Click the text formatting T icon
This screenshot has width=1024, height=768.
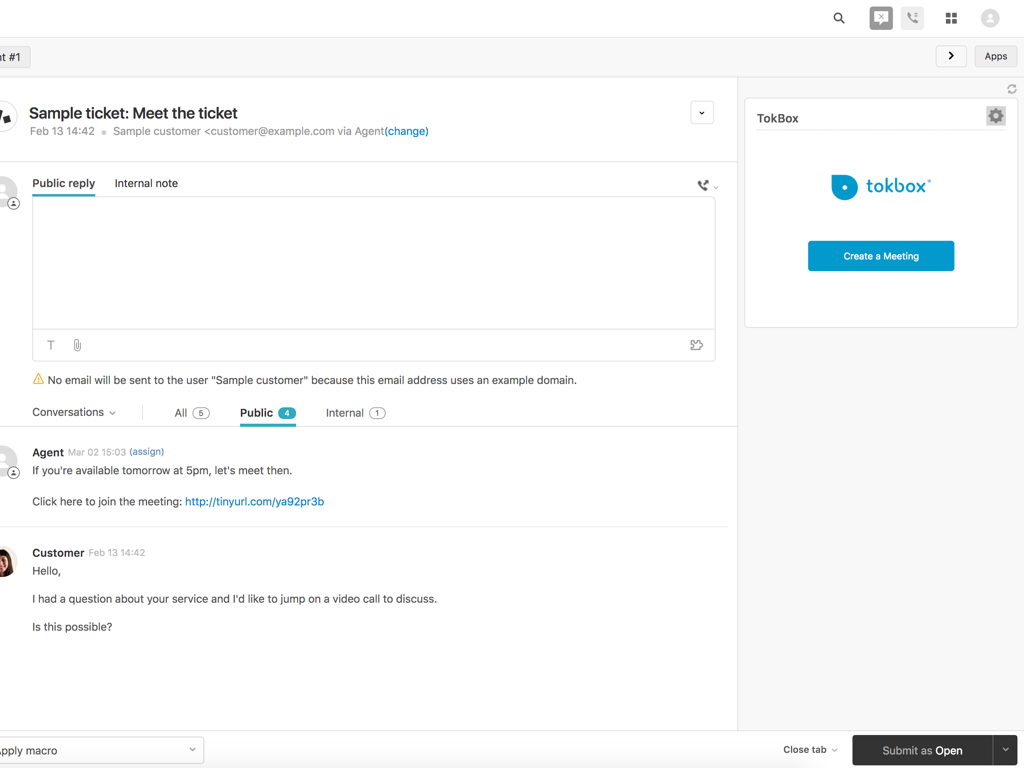click(50, 345)
